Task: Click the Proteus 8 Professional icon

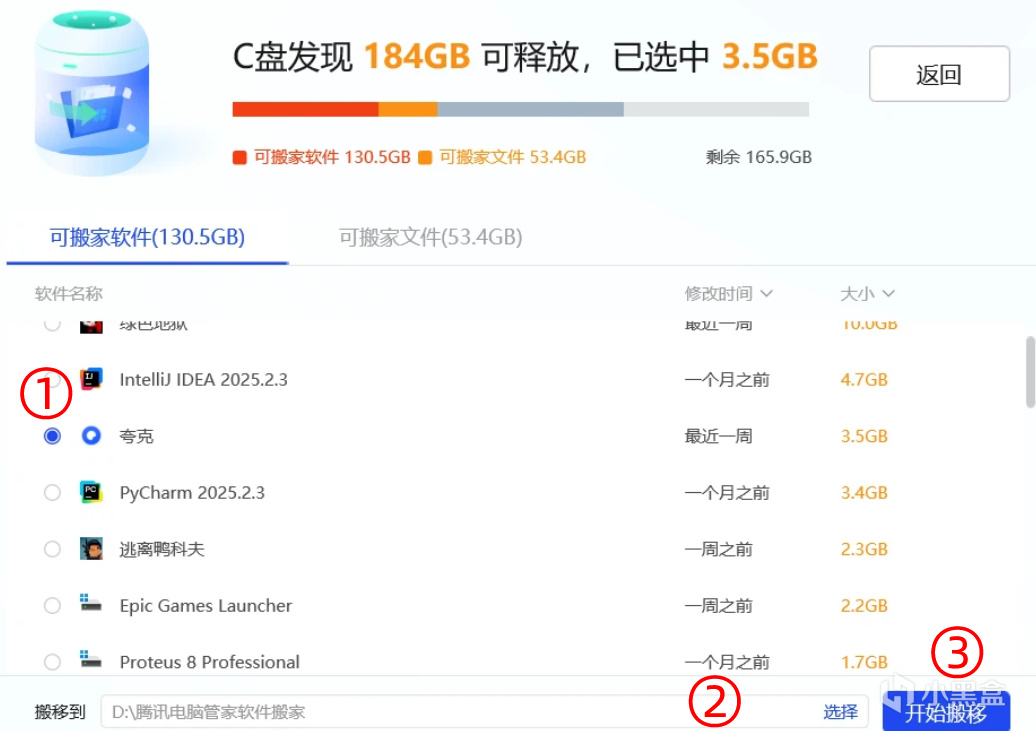Action: tap(91, 659)
